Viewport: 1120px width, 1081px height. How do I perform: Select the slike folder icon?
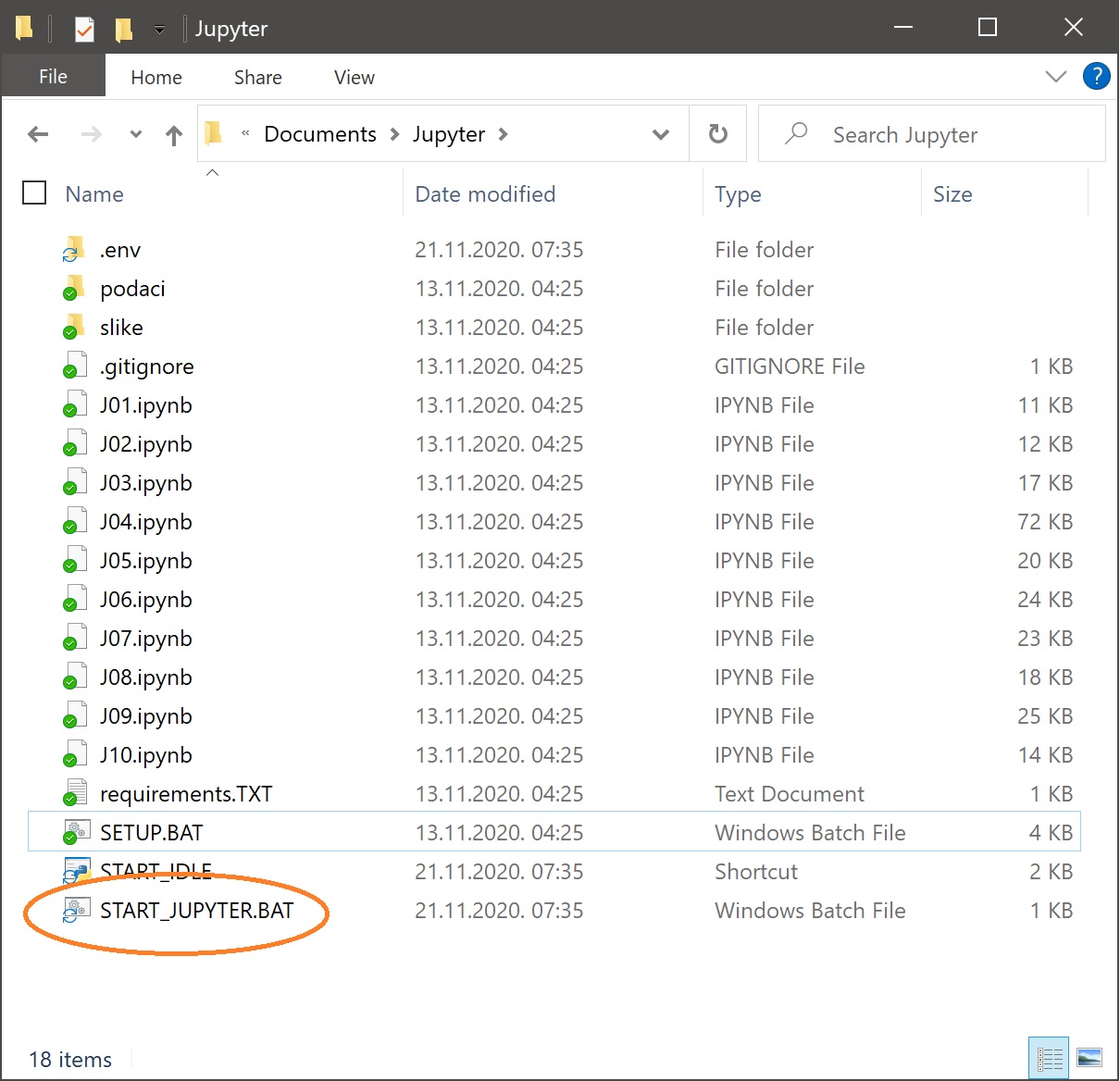[74, 327]
